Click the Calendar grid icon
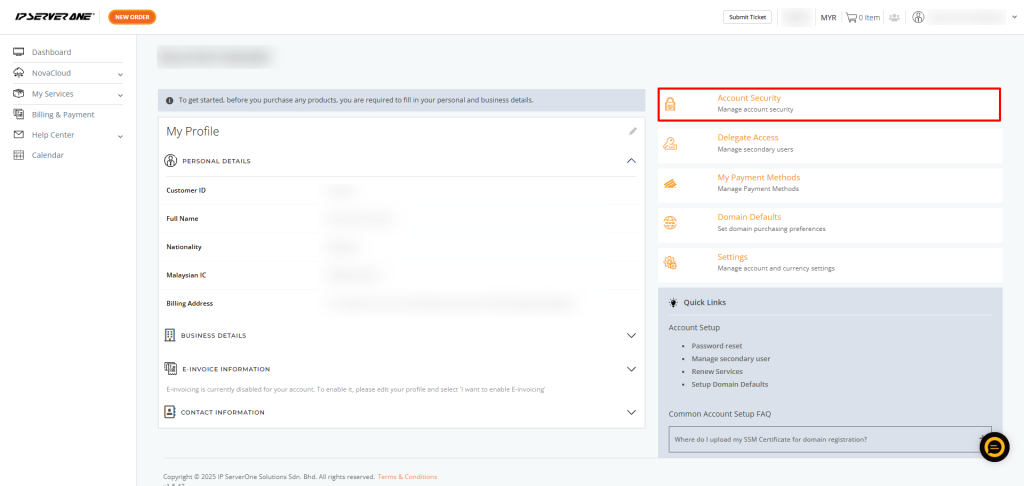Viewport: 1024px width, 486px height. click(19, 155)
